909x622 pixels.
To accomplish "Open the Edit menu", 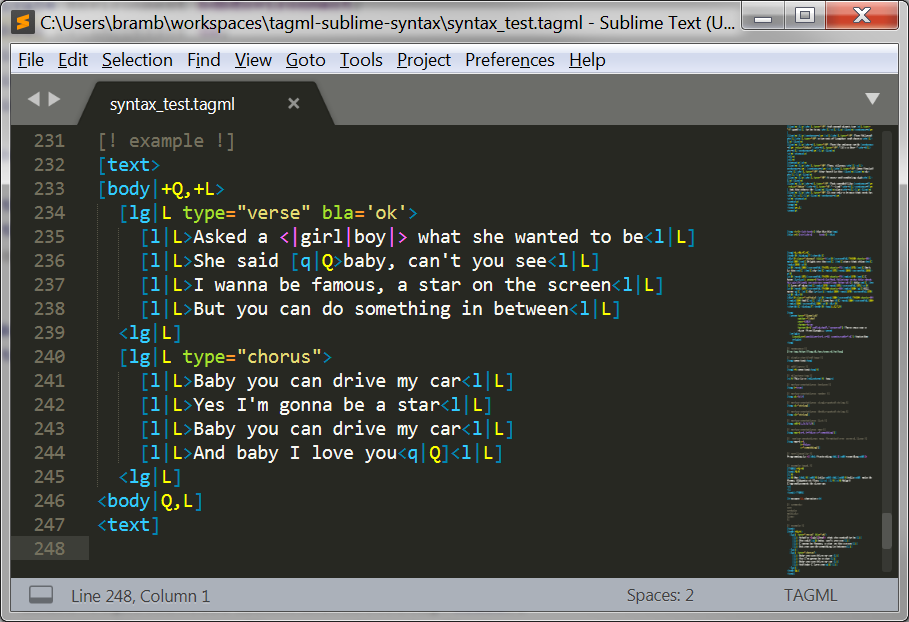I will tap(72, 60).
